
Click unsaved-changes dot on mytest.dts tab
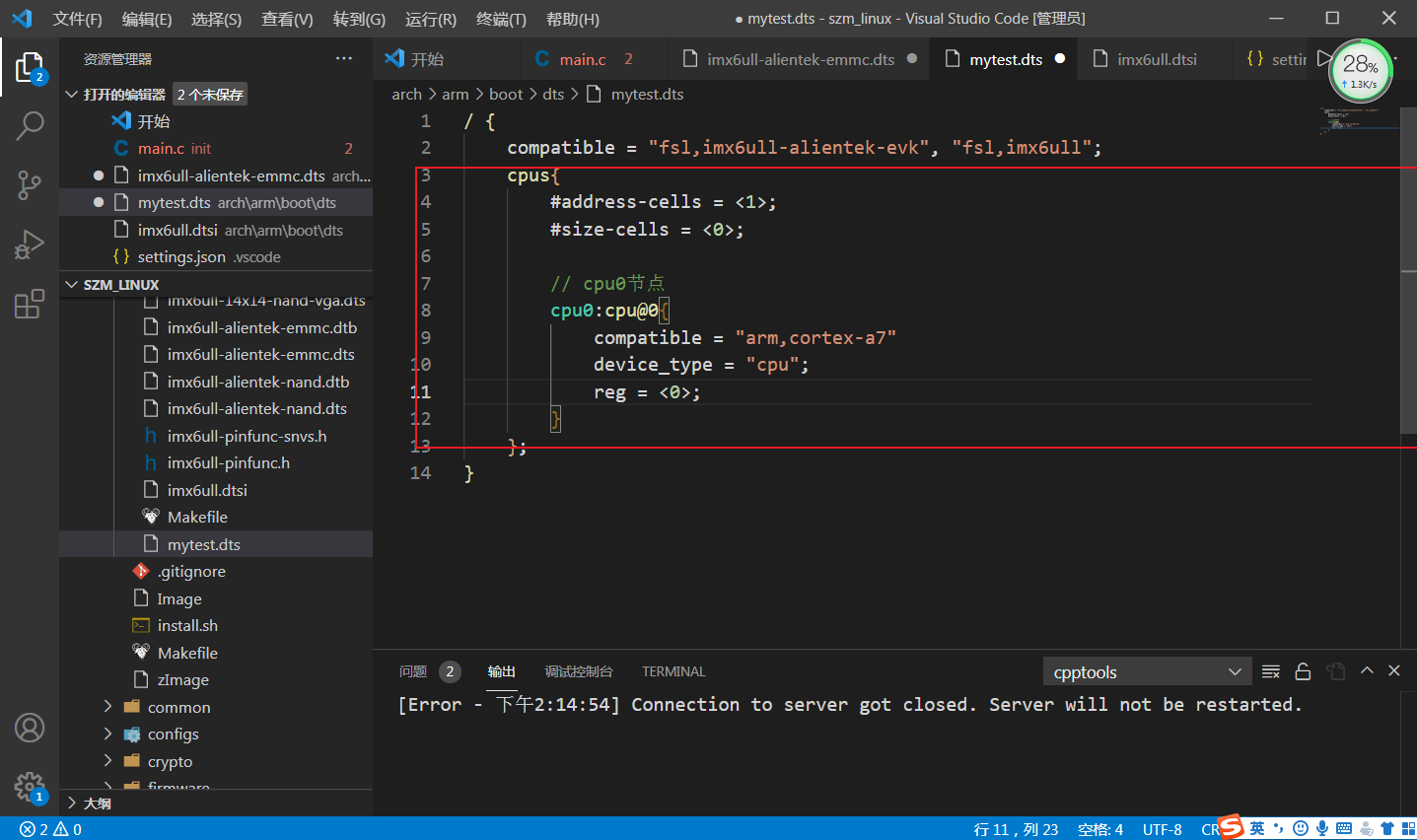[x=1060, y=59]
